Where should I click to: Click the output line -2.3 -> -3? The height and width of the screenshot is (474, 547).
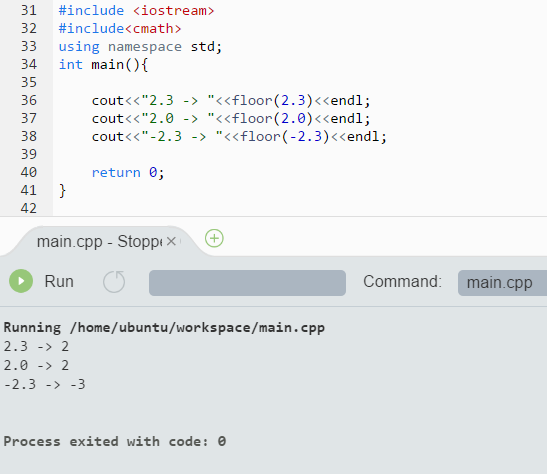point(44,384)
